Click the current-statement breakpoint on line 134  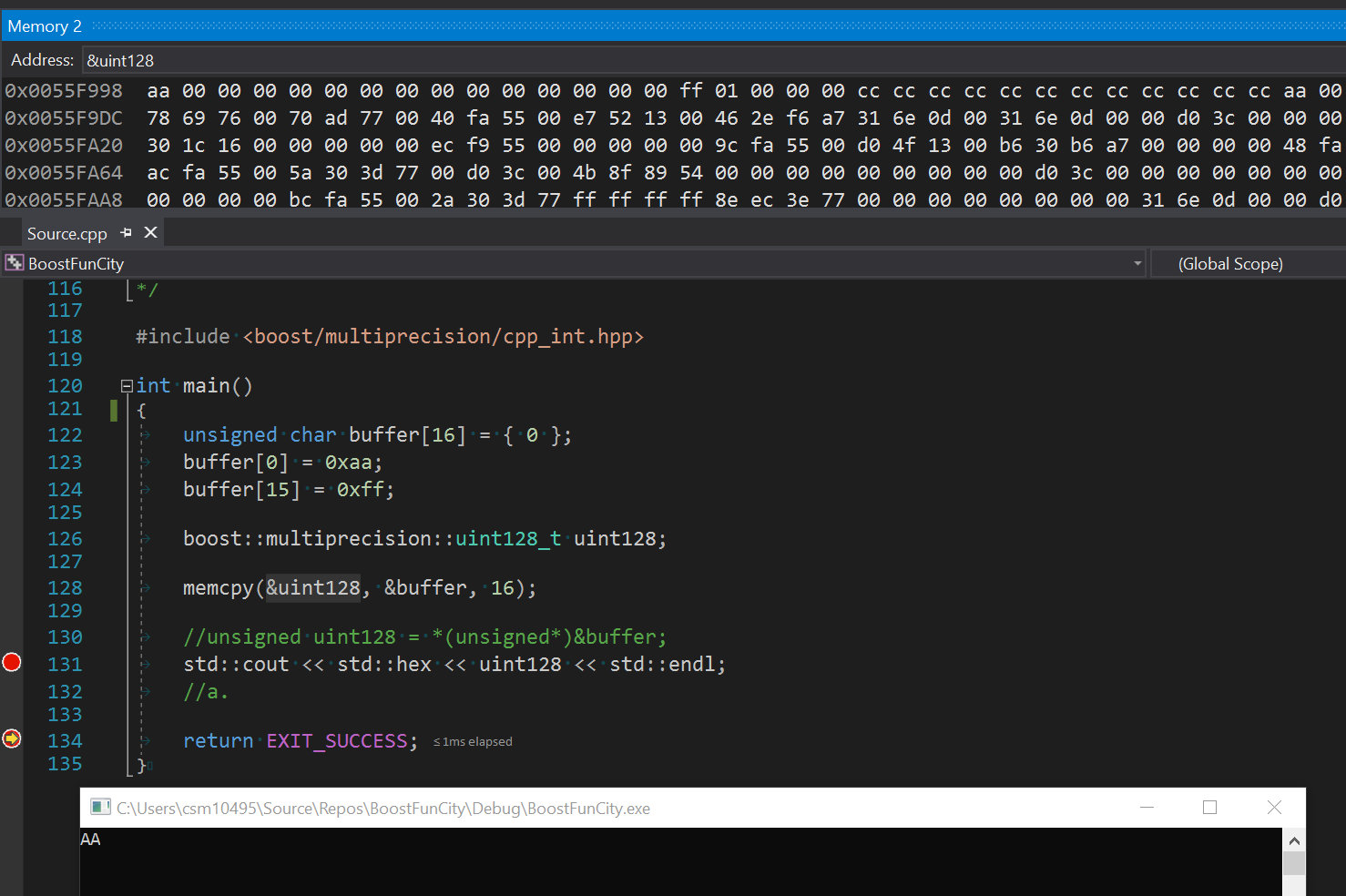pos(12,738)
